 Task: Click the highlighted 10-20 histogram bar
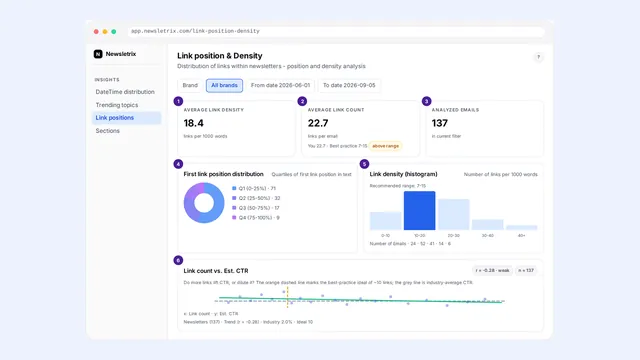(x=420, y=211)
